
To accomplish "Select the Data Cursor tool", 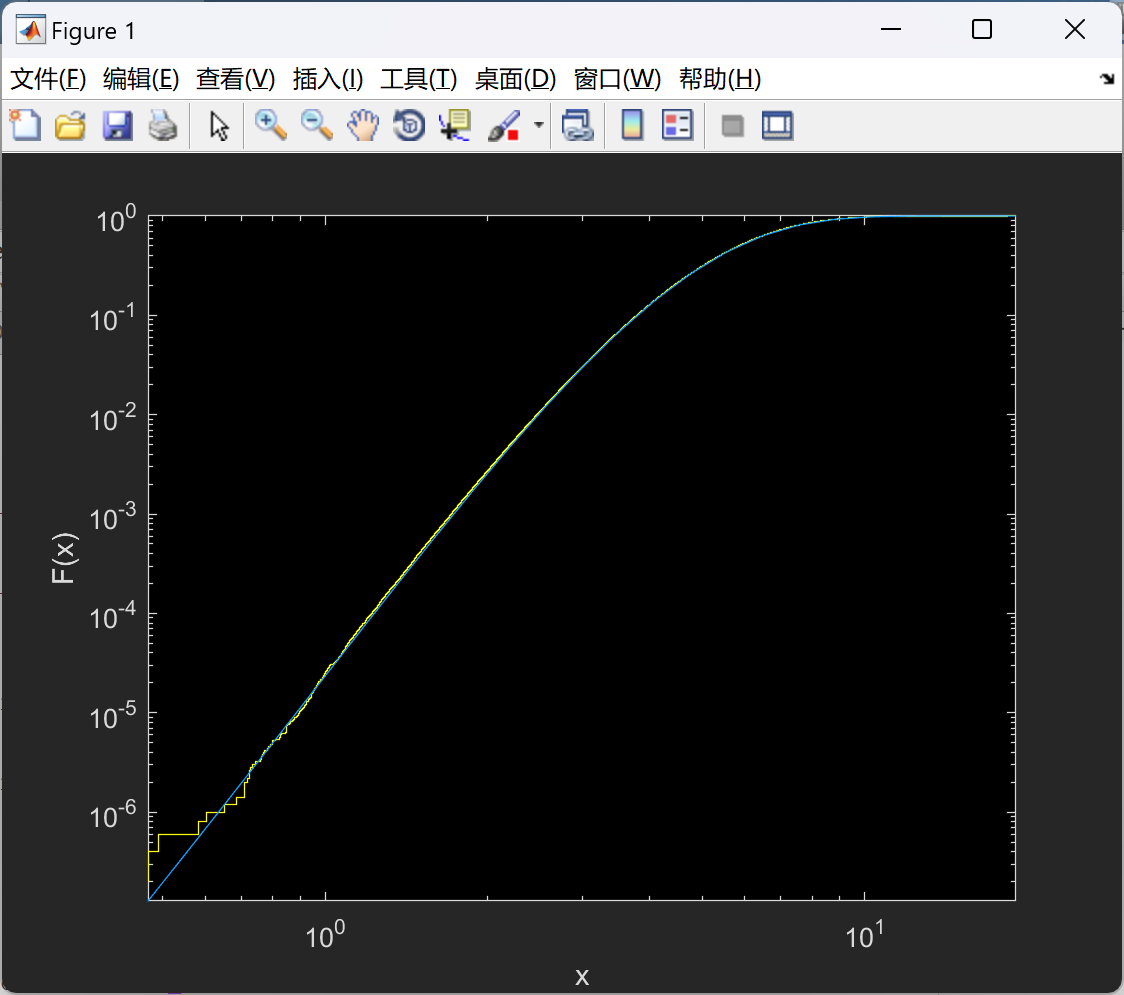I will (455, 125).
